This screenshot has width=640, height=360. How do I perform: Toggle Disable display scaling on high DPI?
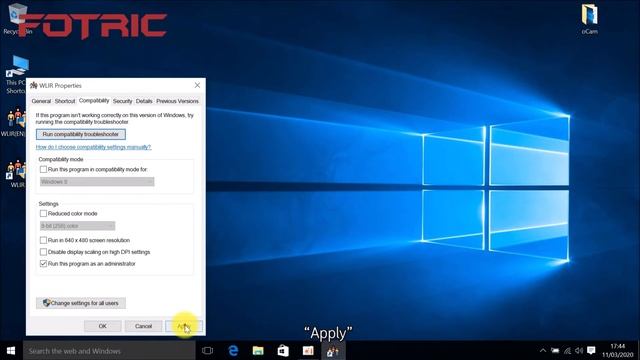coord(43,252)
